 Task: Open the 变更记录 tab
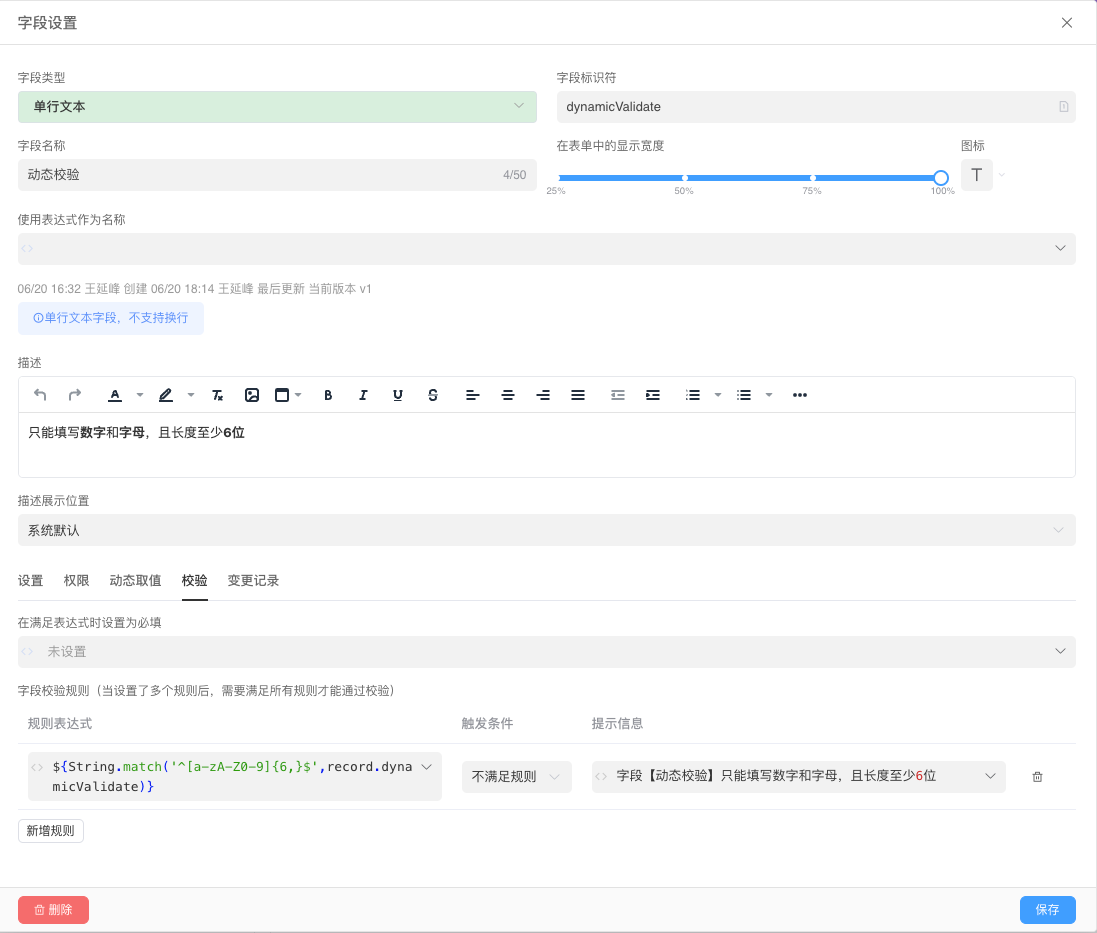pos(253,581)
